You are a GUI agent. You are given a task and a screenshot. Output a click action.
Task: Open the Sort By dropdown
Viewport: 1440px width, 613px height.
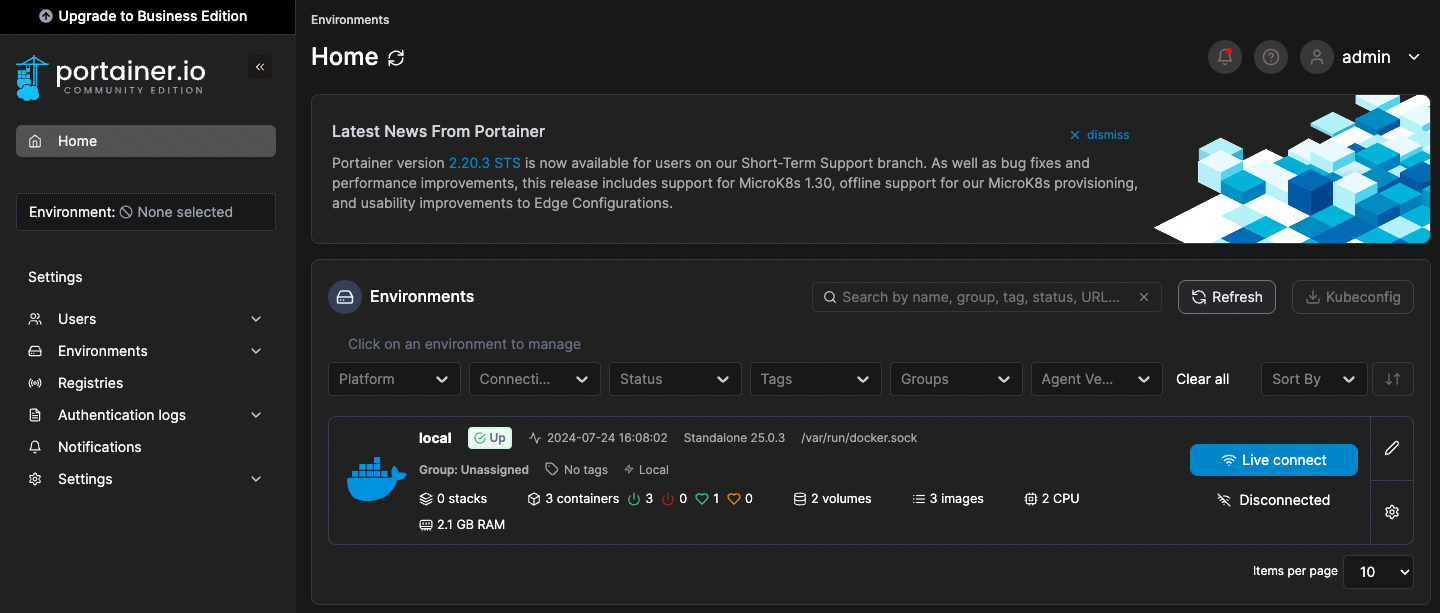pyautogui.click(x=1313, y=379)
